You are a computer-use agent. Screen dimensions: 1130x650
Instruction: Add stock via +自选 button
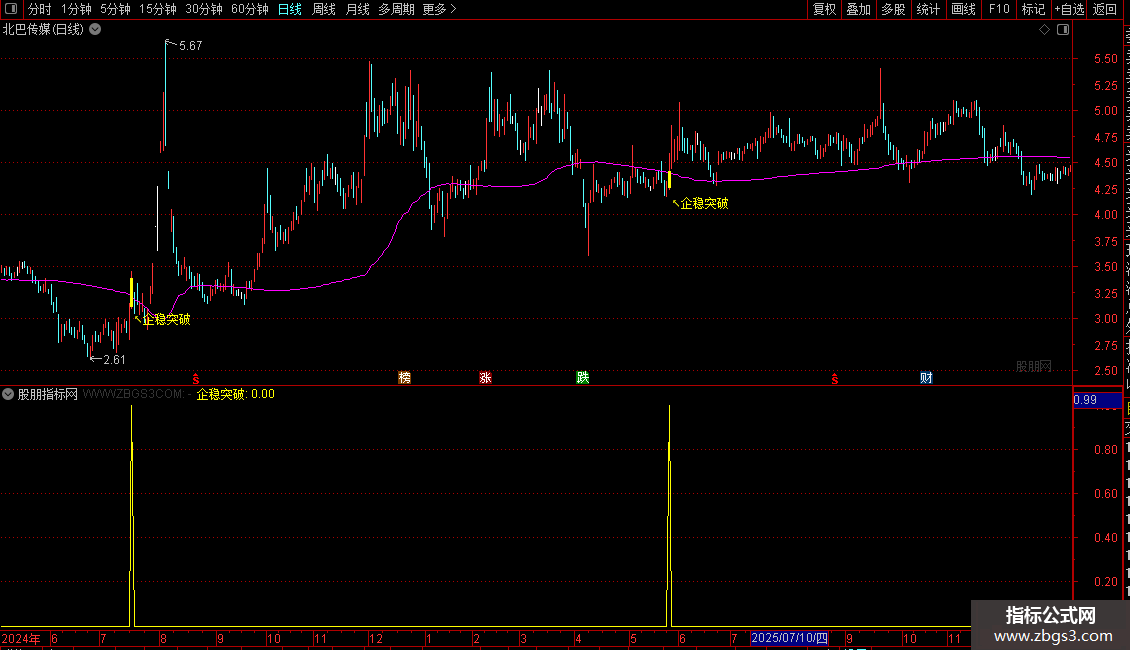coord(1069,9)
